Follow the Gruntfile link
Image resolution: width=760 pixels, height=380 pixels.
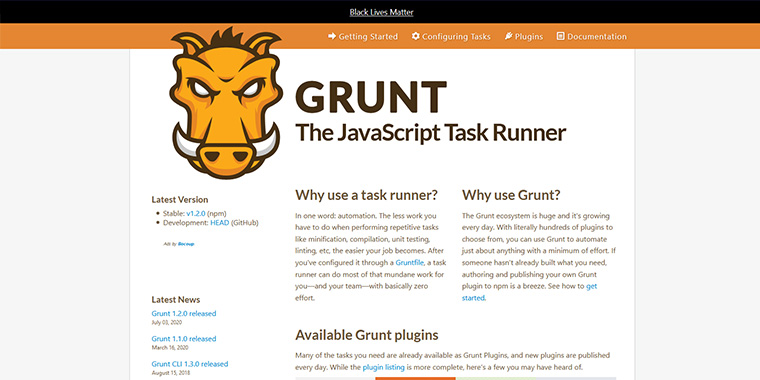[x=410, y=263]
